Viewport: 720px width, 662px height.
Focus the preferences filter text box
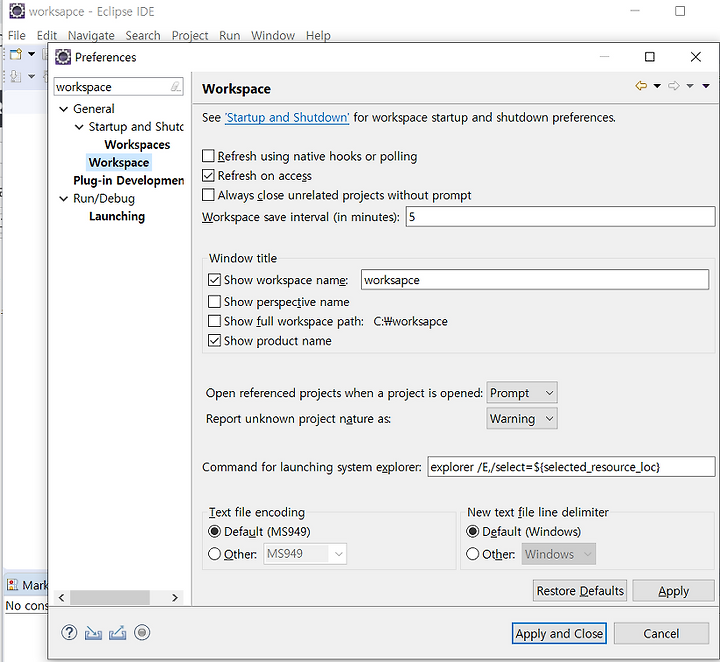click(112, 87)
